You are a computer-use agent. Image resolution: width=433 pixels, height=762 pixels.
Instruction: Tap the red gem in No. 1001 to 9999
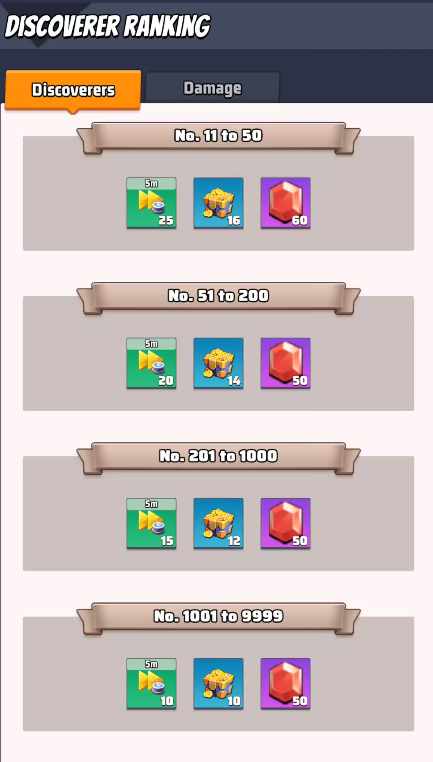(x=285, y=684)
